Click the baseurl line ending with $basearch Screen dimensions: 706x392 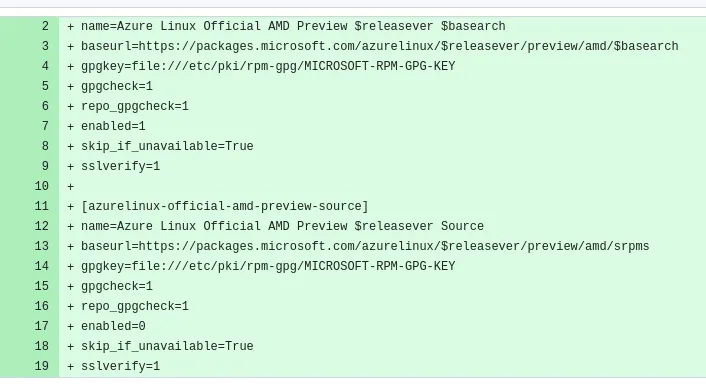[x=380, y=46]
